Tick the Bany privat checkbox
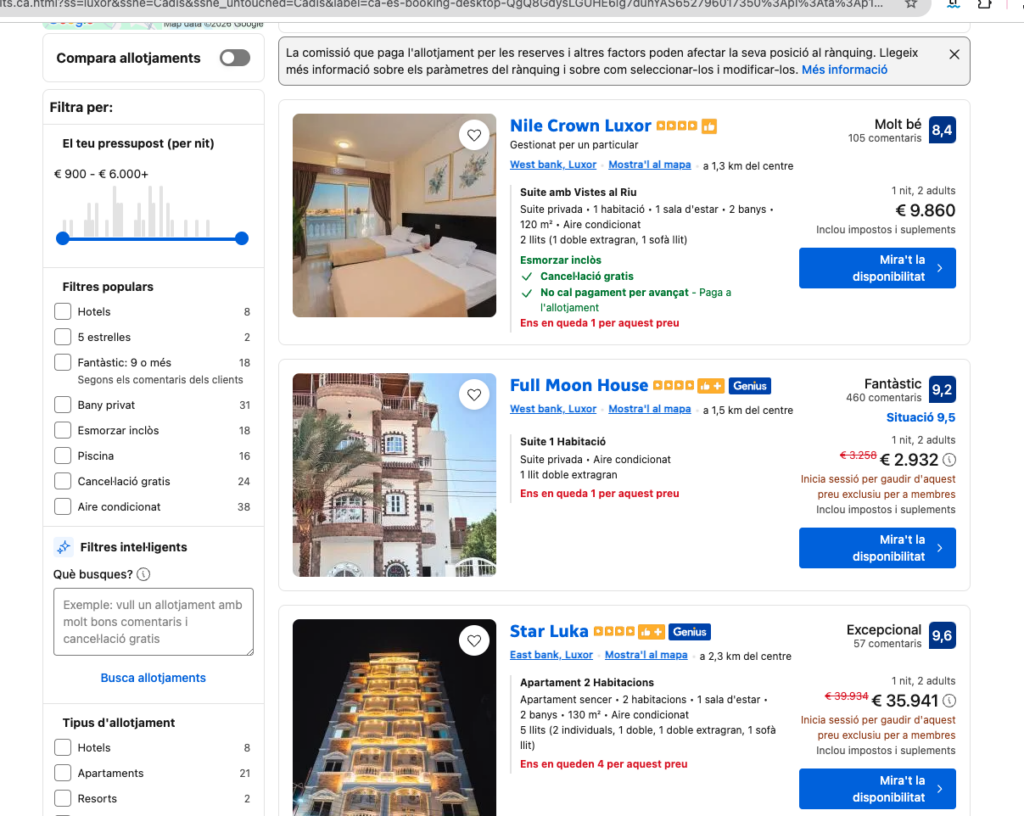The width and height of the screenshot is (1024, 816). pyautogui.click(x=63, y=405)
